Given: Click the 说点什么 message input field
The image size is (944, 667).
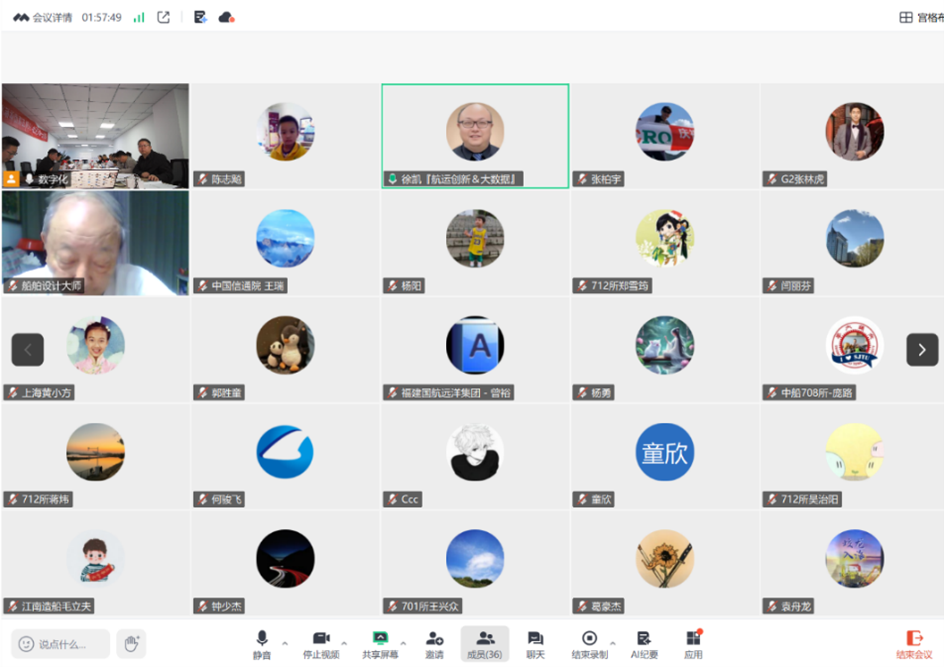Looking at the screenshot, I should [60, 644].
